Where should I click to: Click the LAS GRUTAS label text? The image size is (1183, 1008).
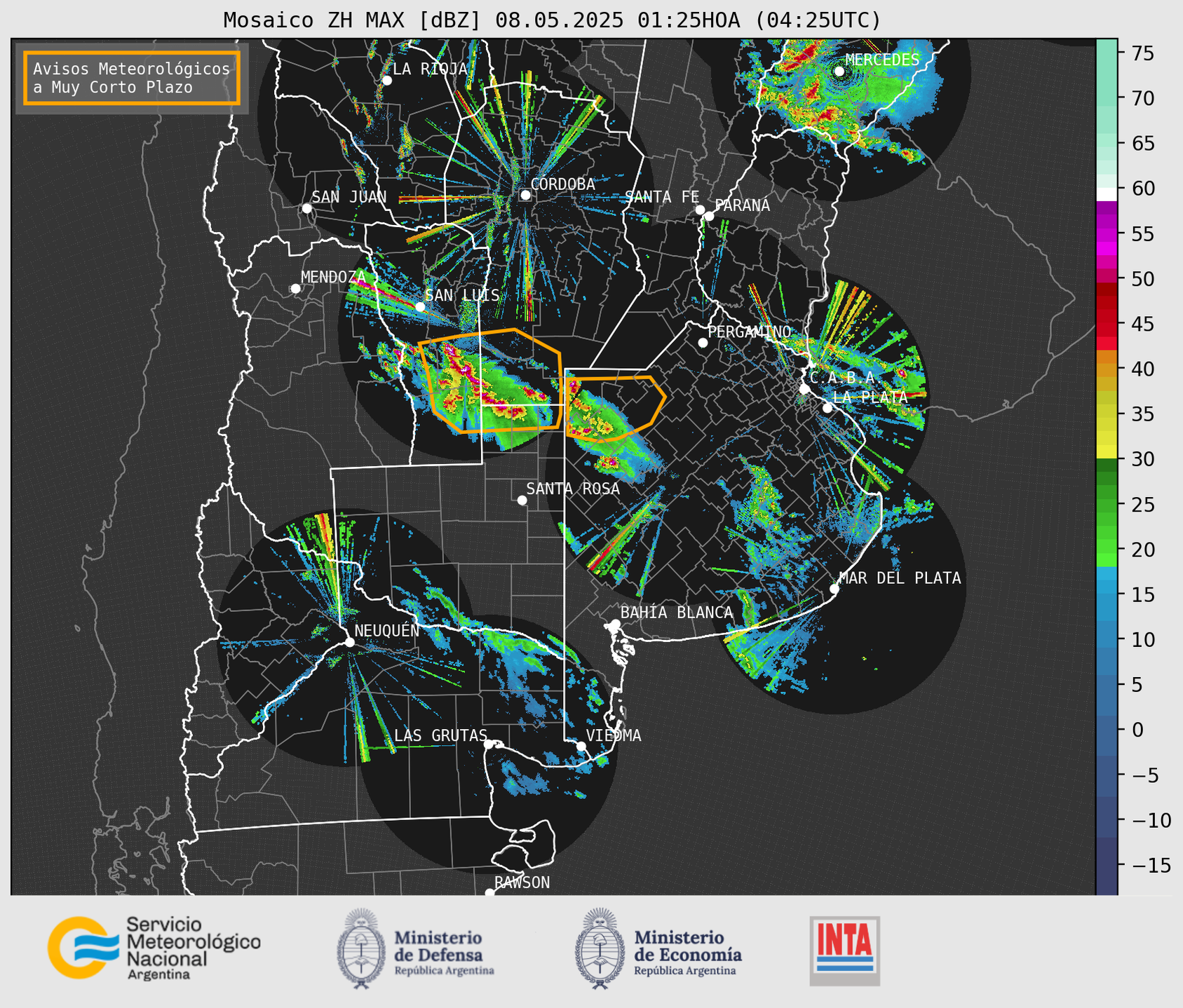click(x=440, y=735)
